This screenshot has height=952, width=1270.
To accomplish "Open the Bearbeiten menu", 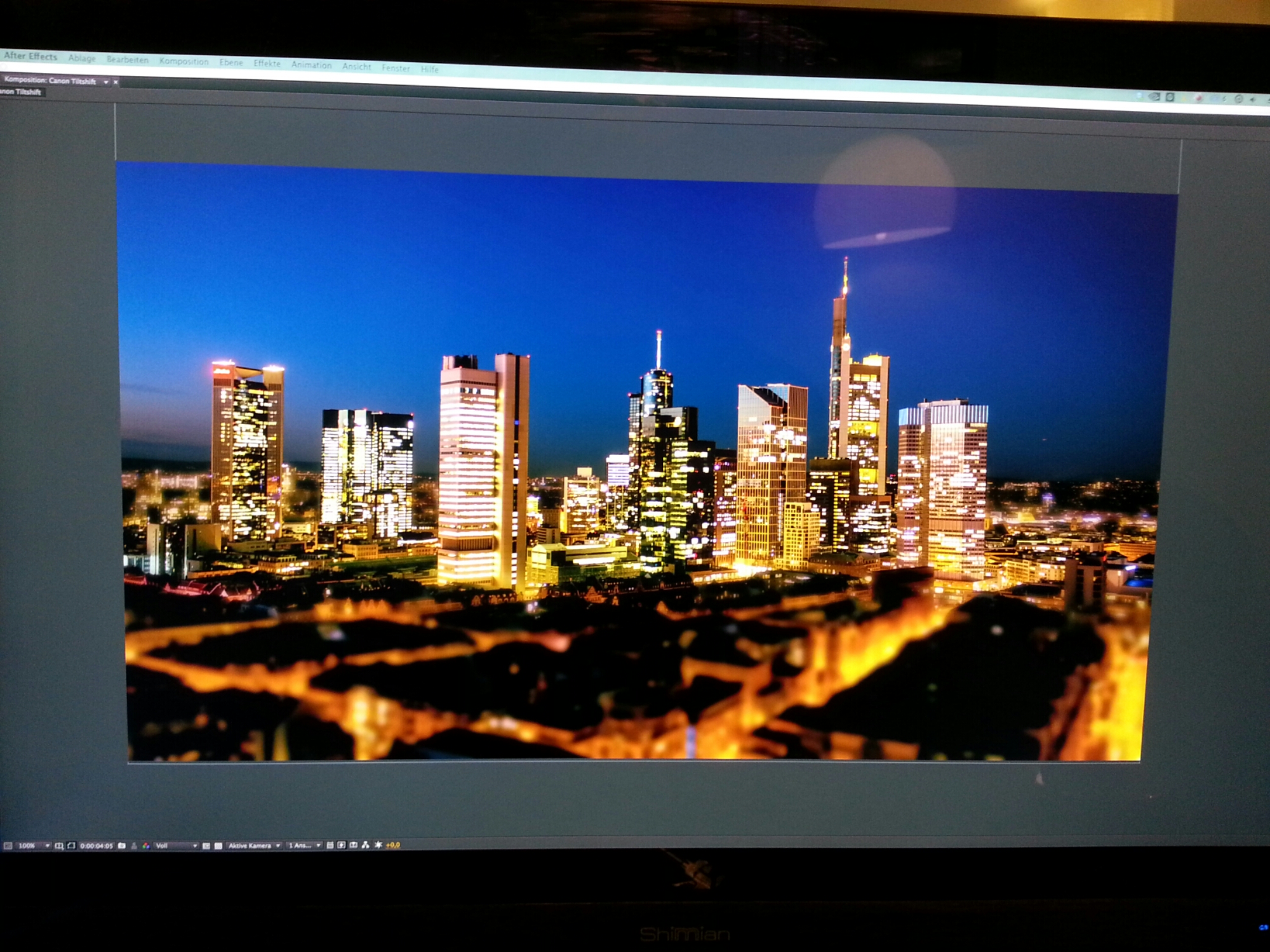I will pos(127,60).
